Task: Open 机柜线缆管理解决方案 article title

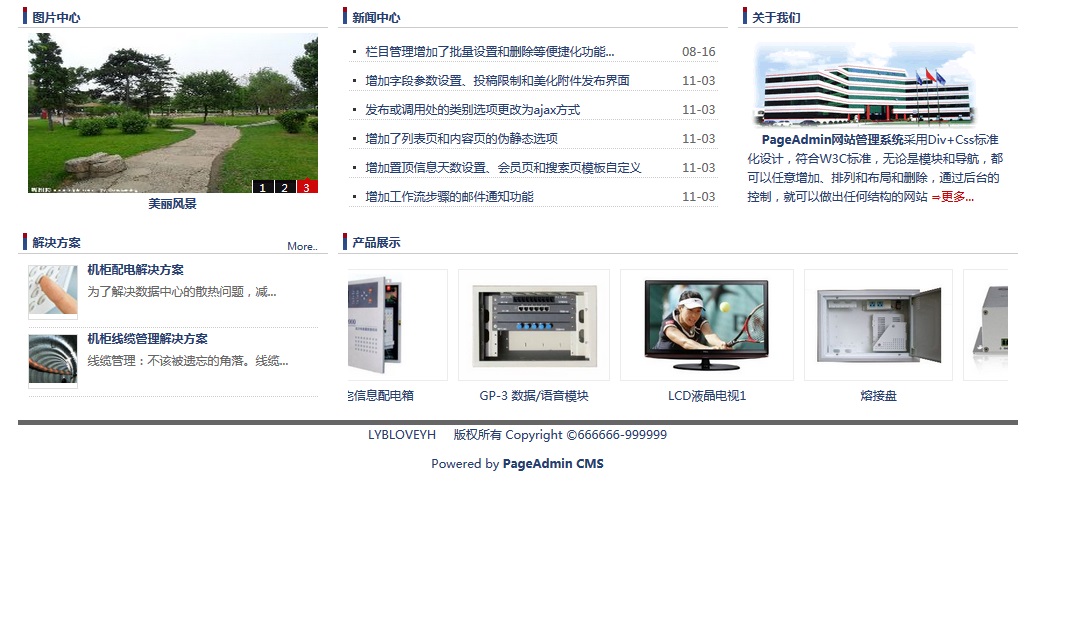Action: click(147, 339)
